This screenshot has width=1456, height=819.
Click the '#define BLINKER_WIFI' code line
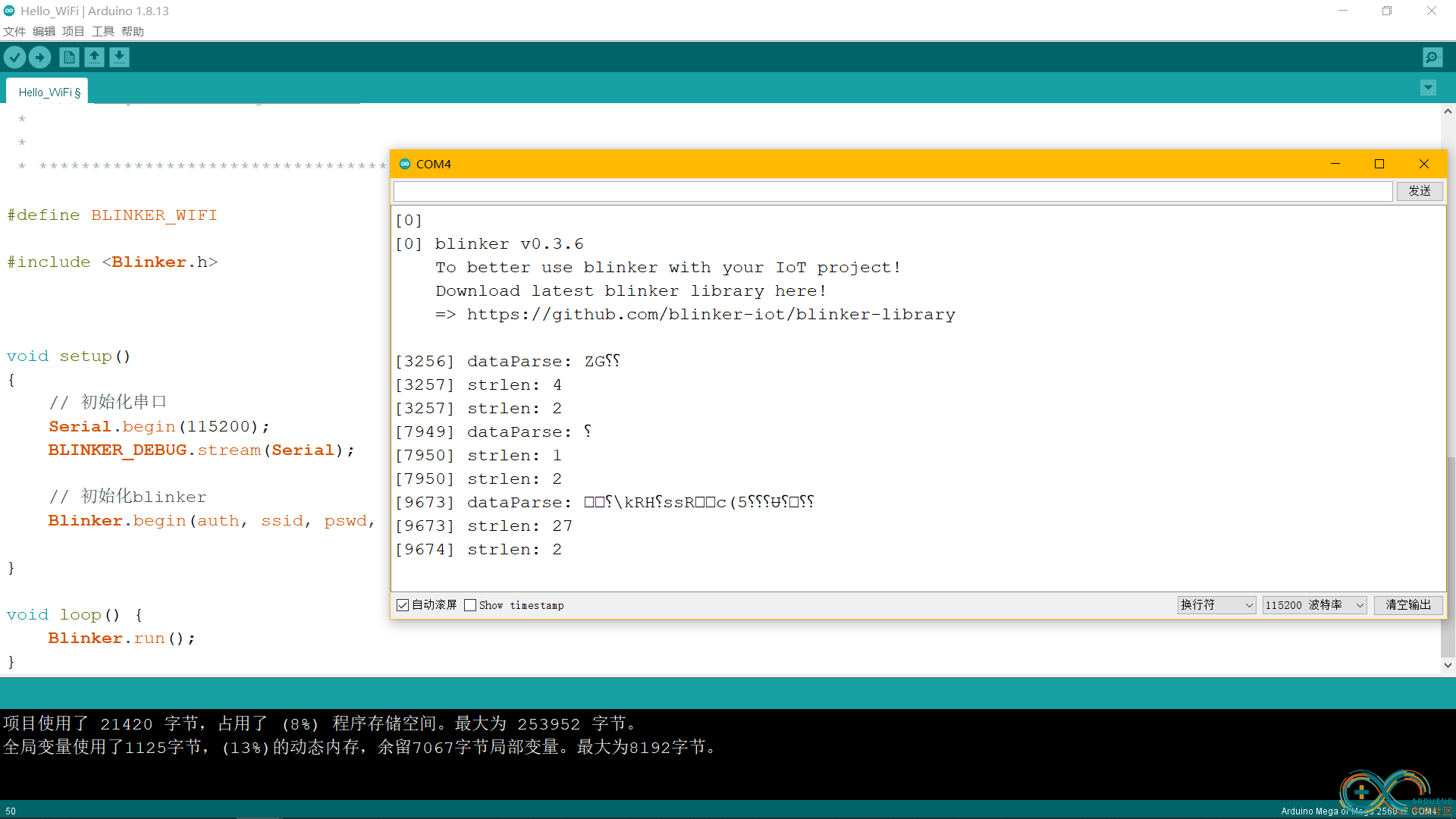click(112, 215)
